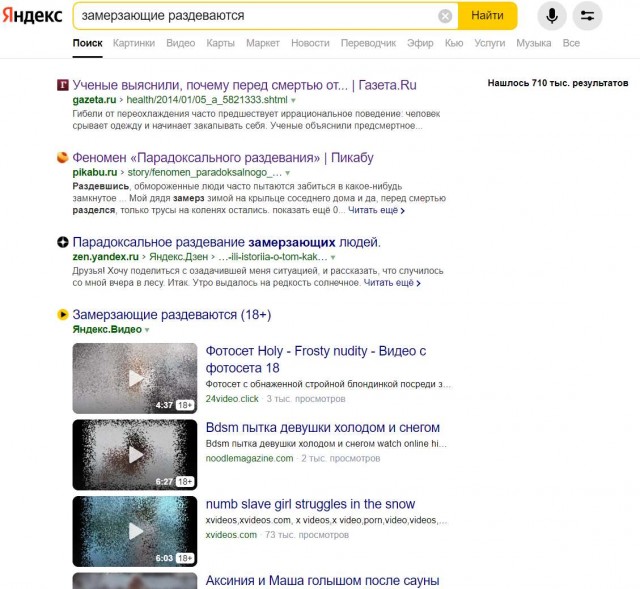640x589 pixels.
Task: Open the Переводчик tab
Action: (x=368, y=43)
